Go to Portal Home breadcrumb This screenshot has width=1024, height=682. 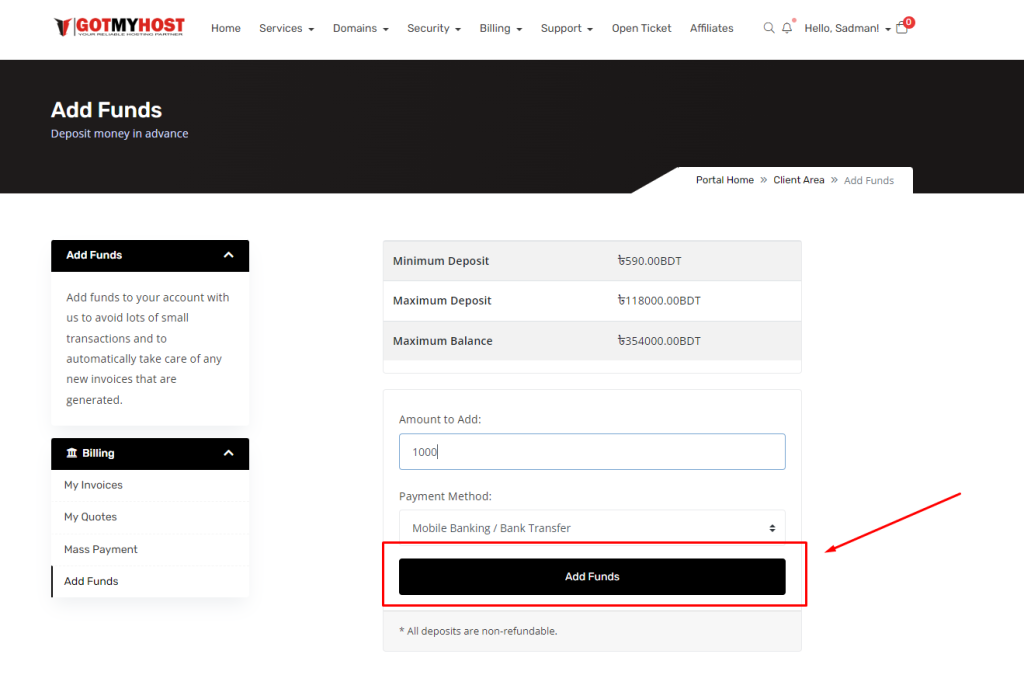tap(724, 180)
